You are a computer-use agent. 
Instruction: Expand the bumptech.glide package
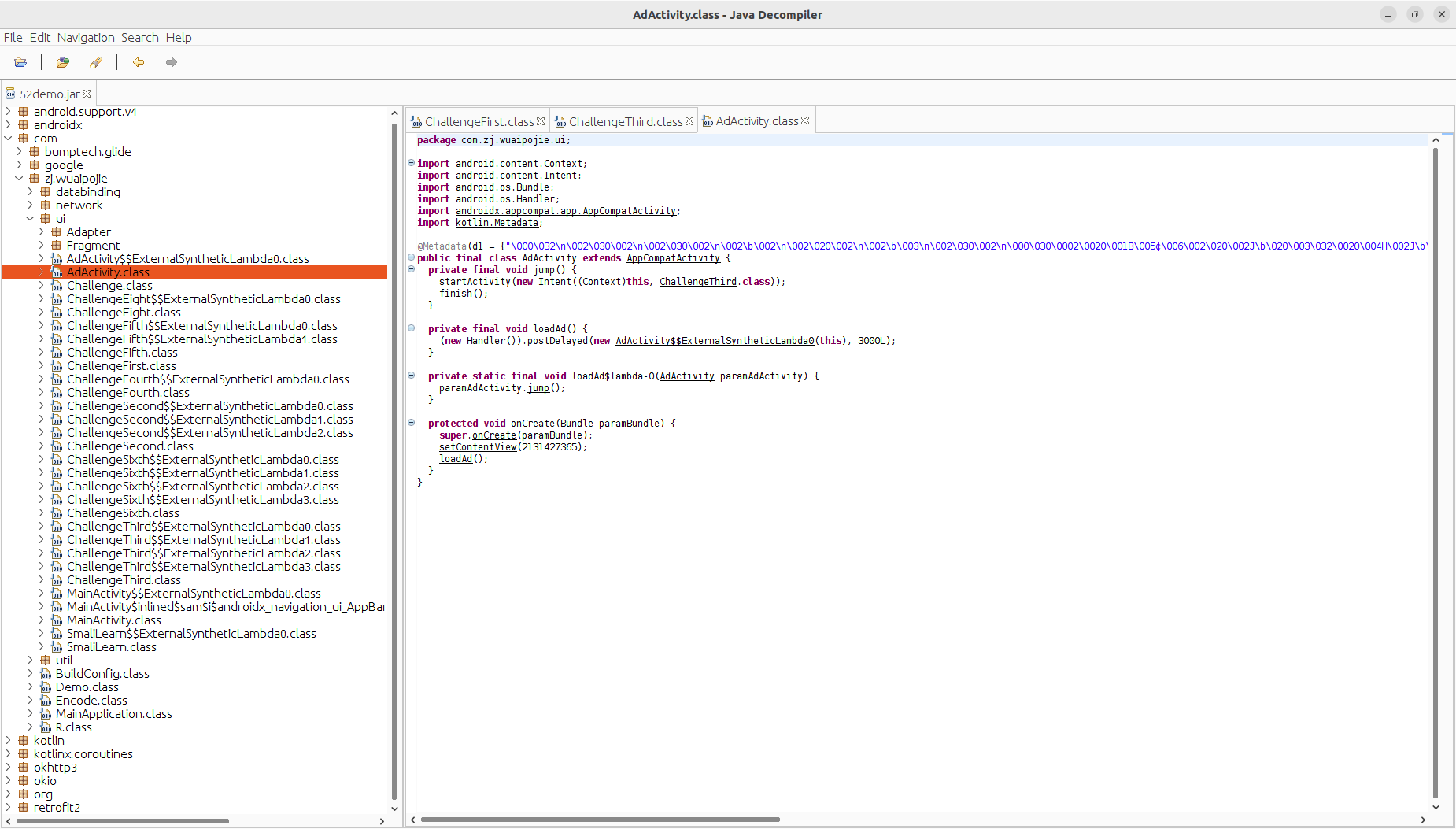(x=20, y=152)
